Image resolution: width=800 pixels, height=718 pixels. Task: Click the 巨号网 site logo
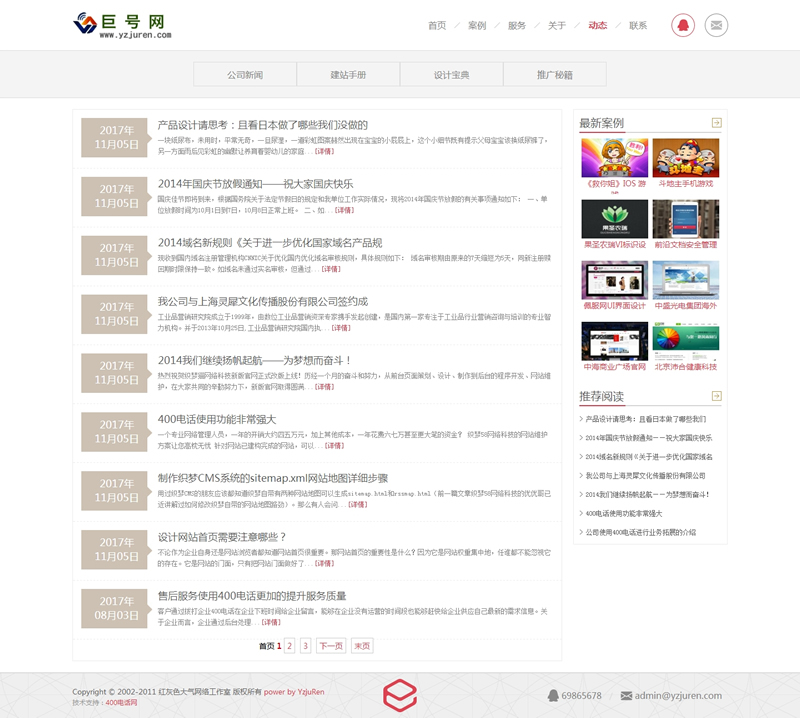[122, 25]
